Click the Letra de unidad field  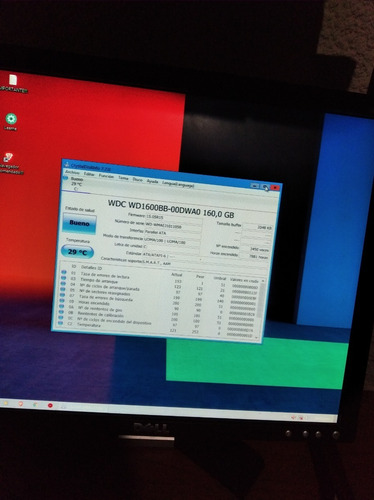171,248
